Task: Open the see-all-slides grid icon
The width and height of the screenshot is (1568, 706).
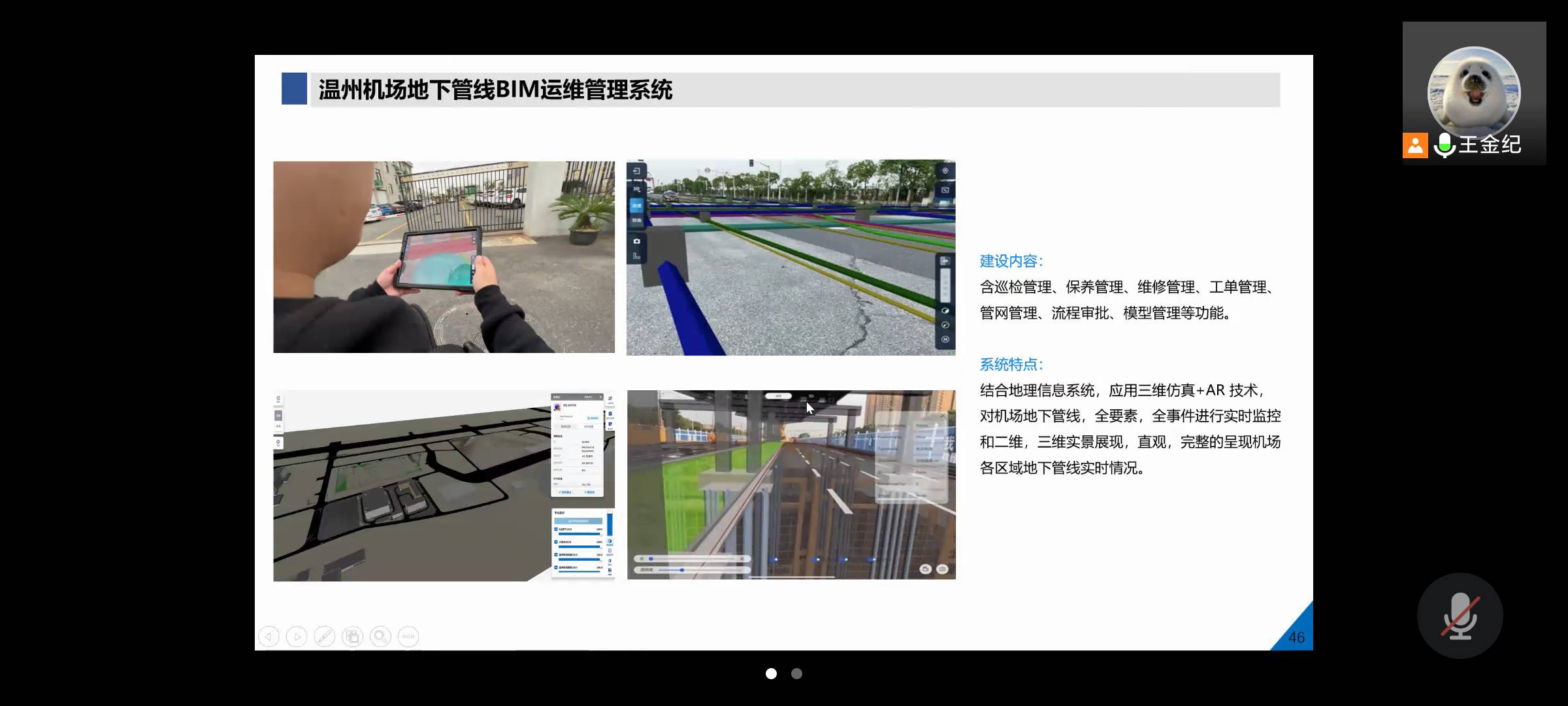Action: 353,636
